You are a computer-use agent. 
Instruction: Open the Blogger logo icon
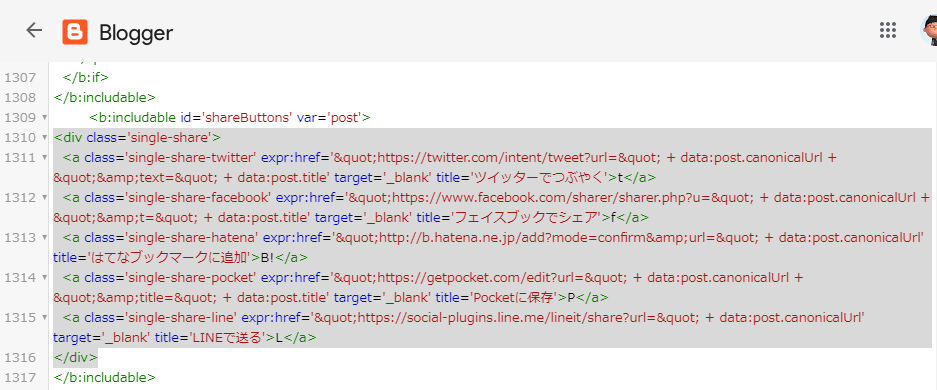click(75, 32)
